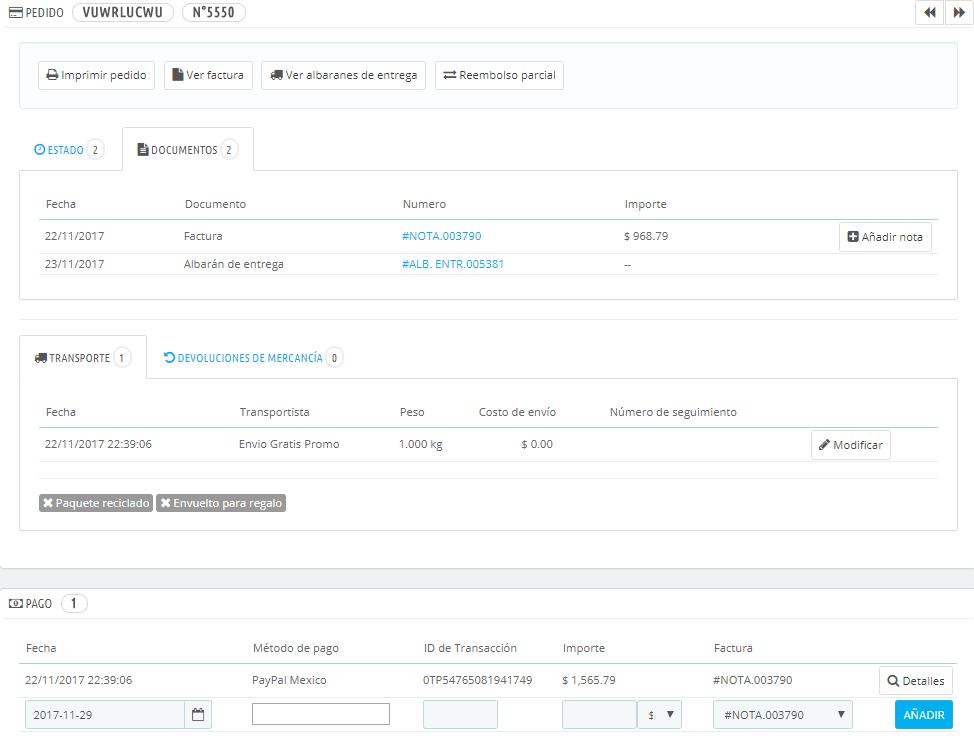Click PEDIDO header credit card icon
The height and width of the screenshot is (736, 974).
16,12
